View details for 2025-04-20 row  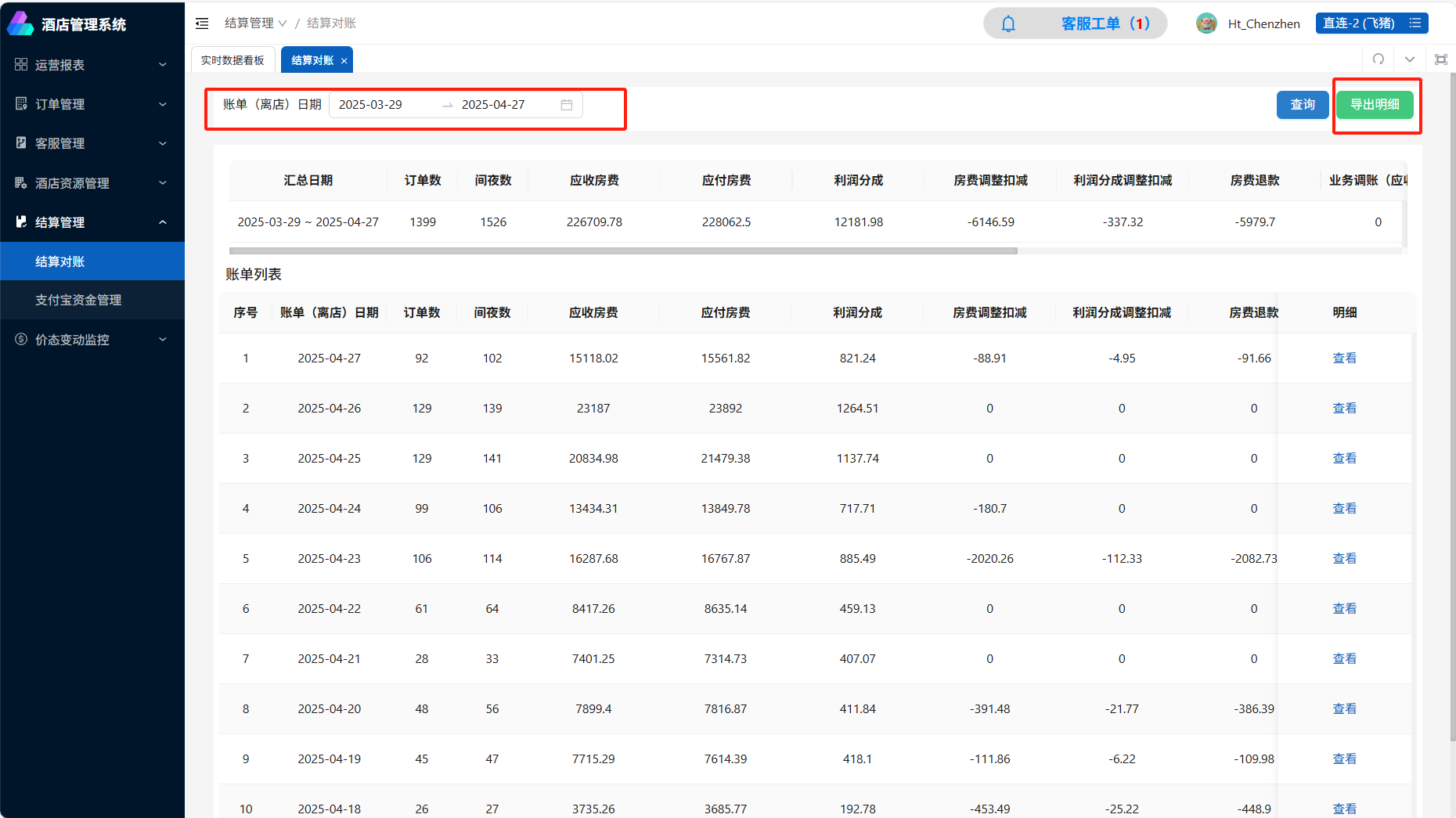click(x=1344, y=709)
